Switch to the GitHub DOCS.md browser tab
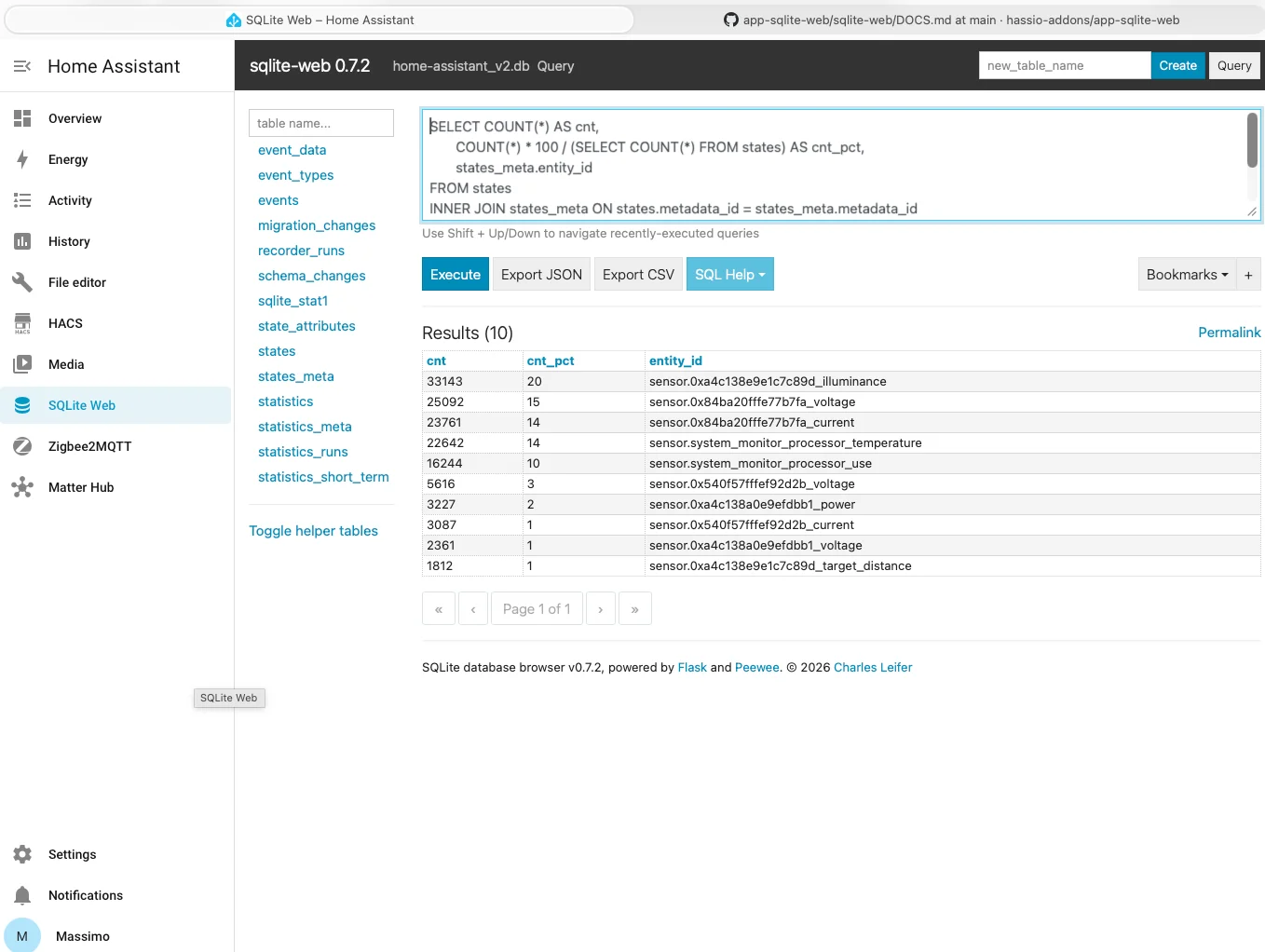Viewport: 1265px width, 952px height. tap(951, 20)
